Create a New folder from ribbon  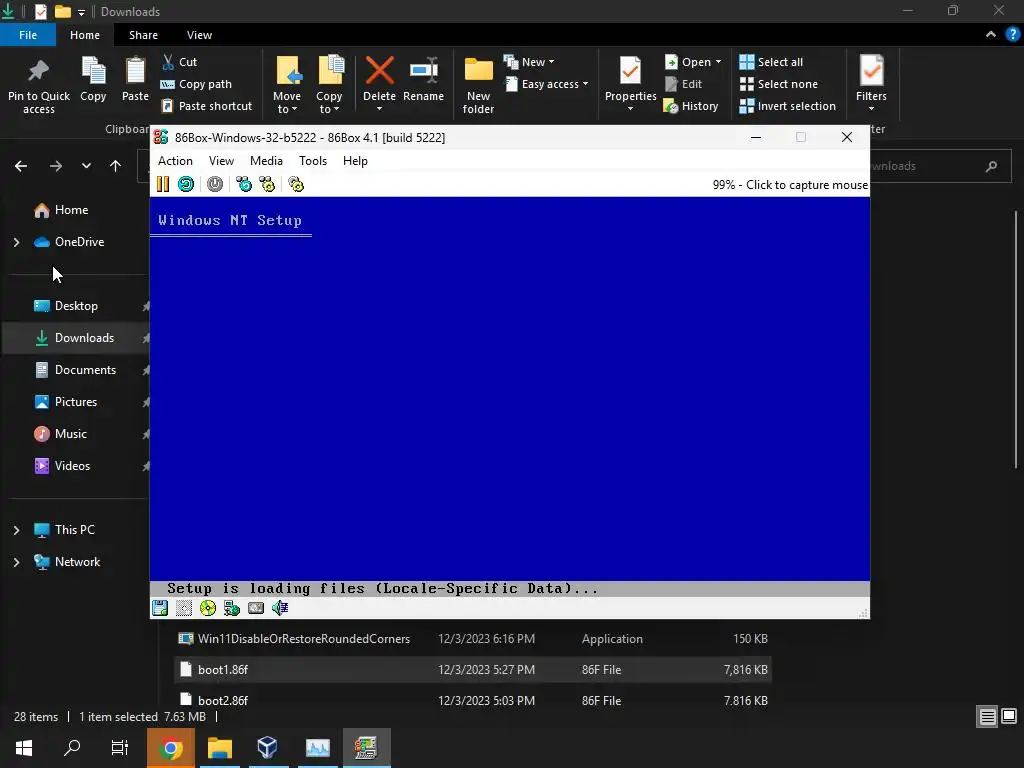pos(478,85)
